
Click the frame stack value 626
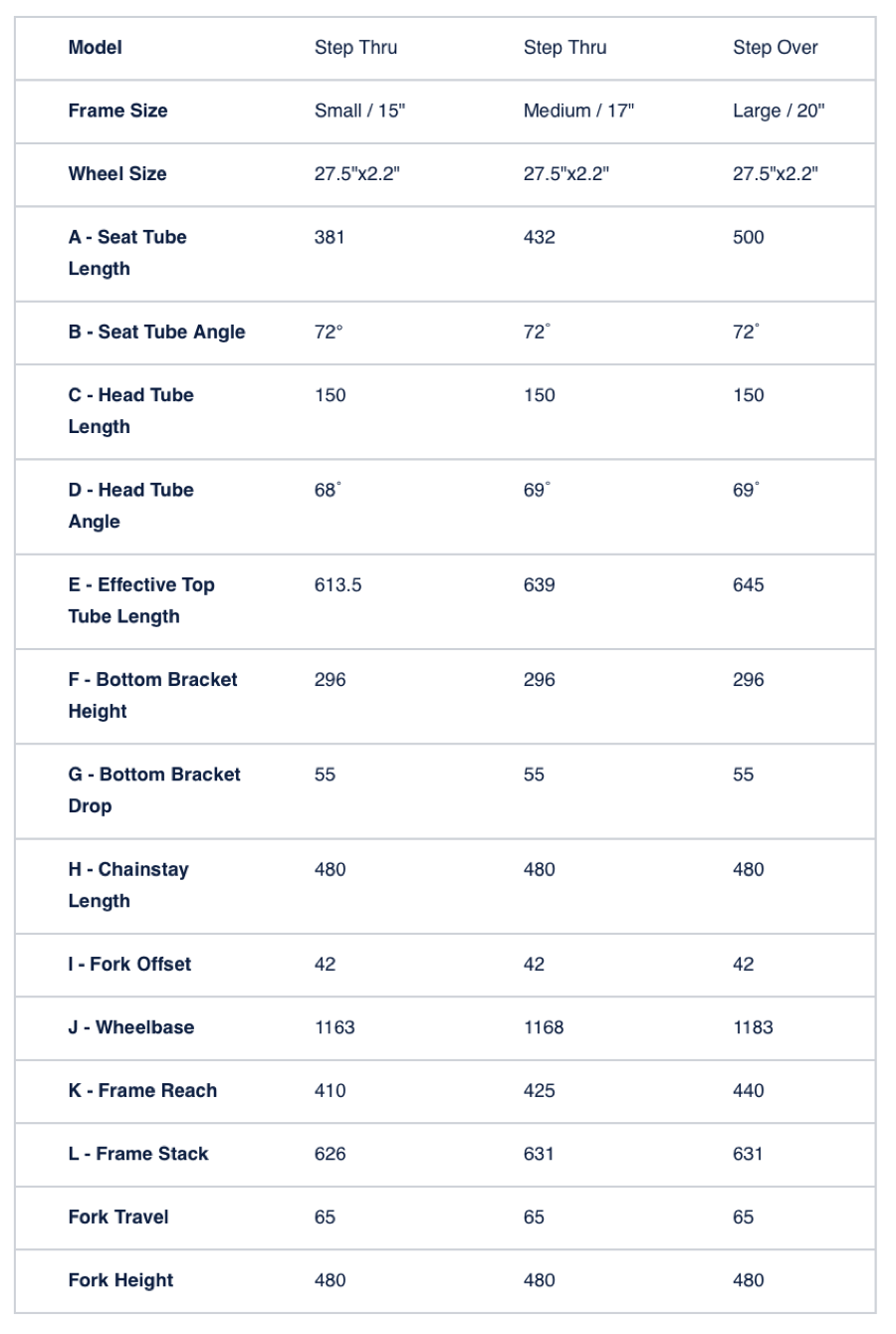[330, 1153]
